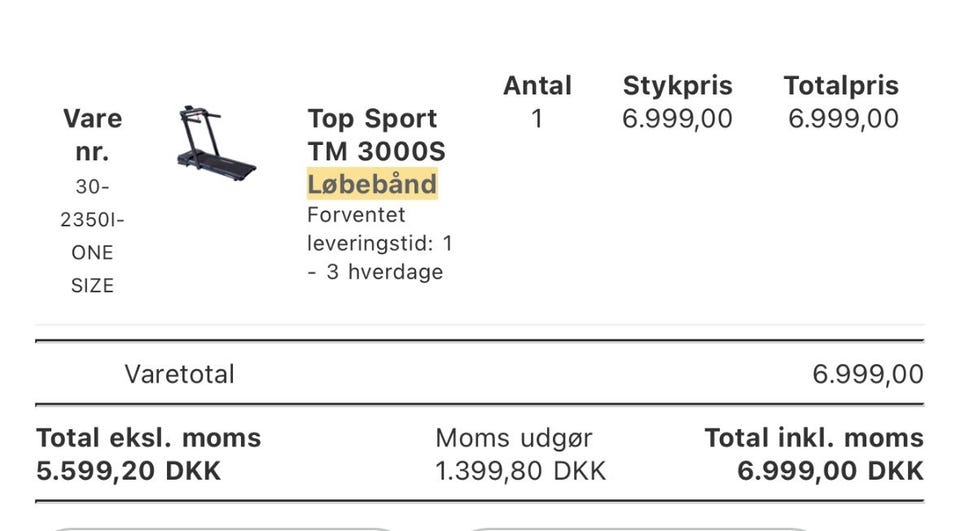960x531 pixels.
Task: Select the Varetotal amount 6.999,00
Action: [867, 375]
